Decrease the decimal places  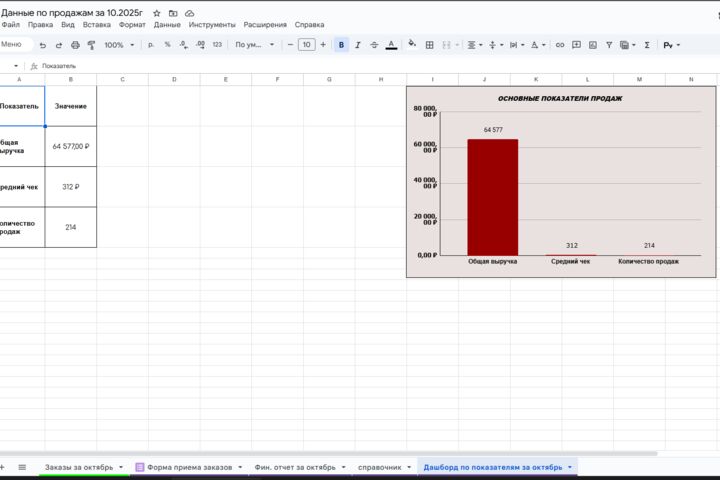click(184, 45)
